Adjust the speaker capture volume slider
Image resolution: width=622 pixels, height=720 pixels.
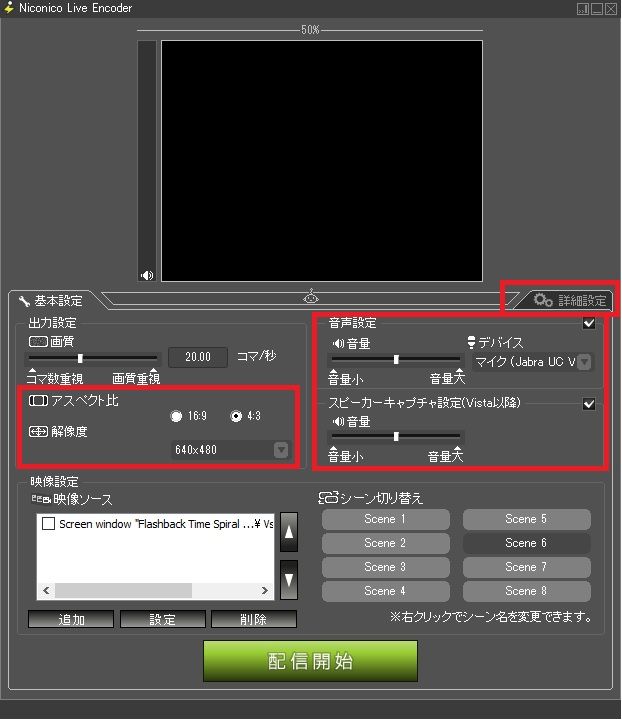click(396, 436)
